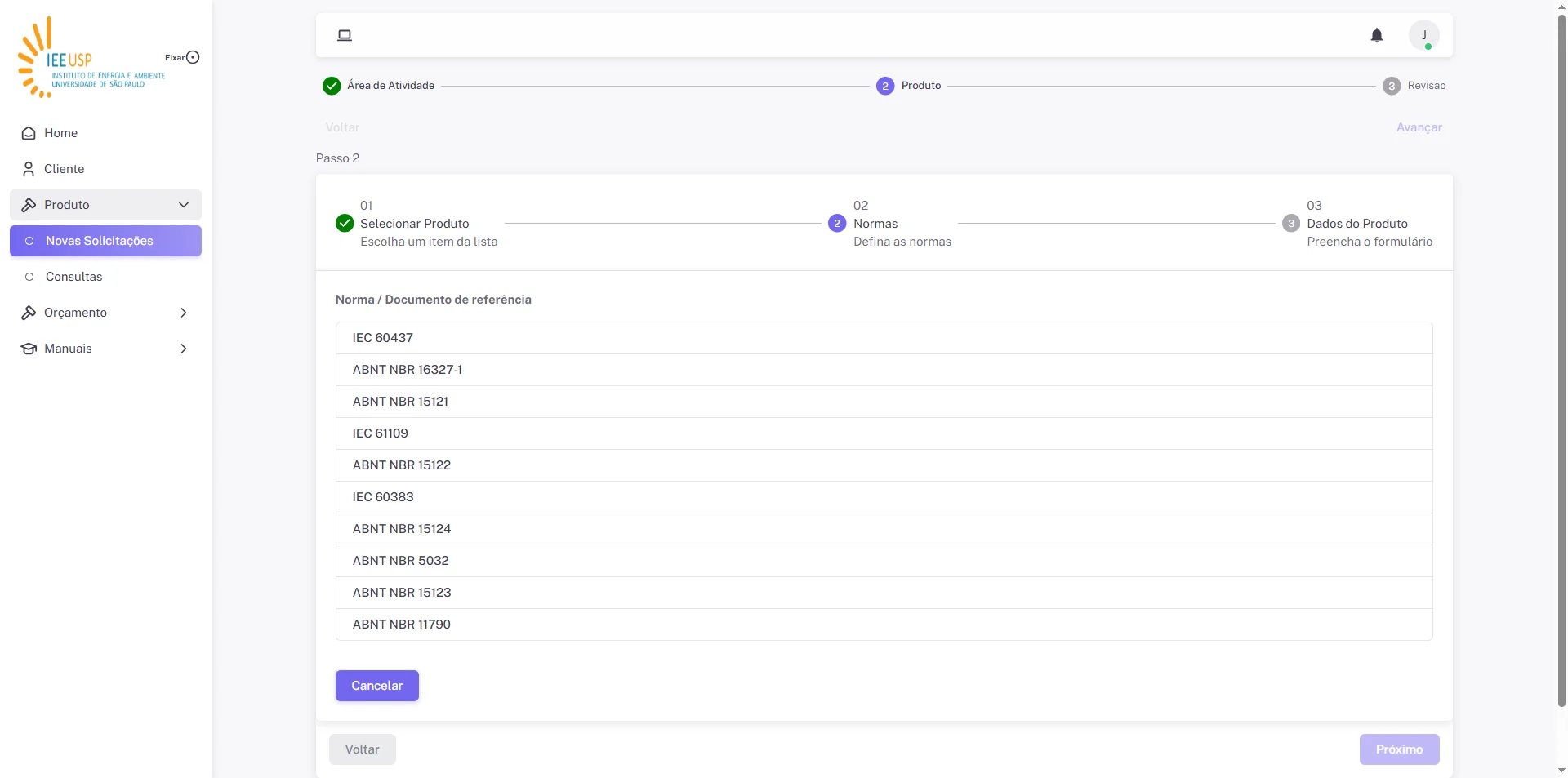This screenshot has height=778, width=1568.
Task: Click the faded Voltar link at top
Action: point(342,127)
